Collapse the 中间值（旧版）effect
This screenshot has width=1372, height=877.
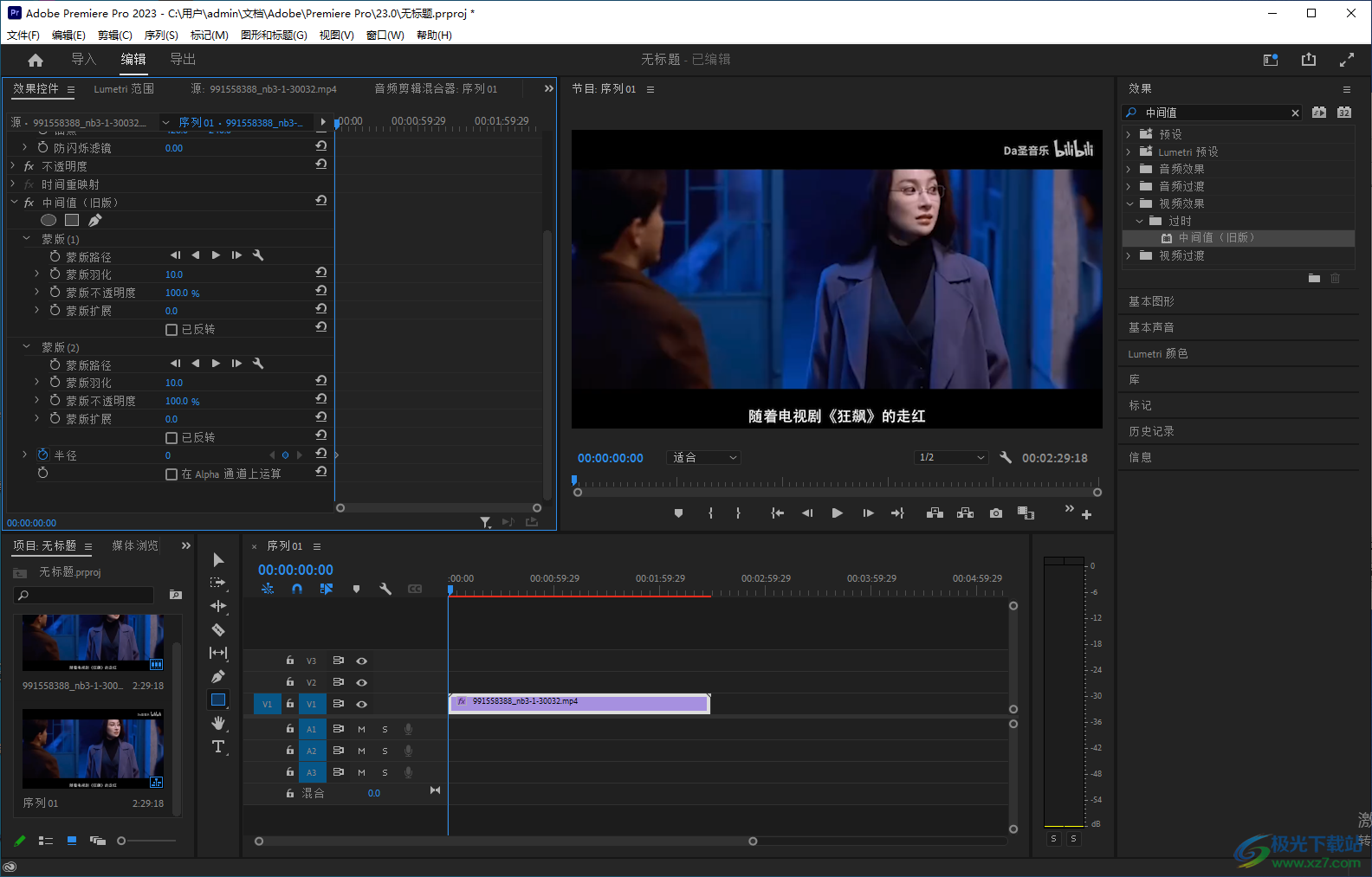click(14, 202)
